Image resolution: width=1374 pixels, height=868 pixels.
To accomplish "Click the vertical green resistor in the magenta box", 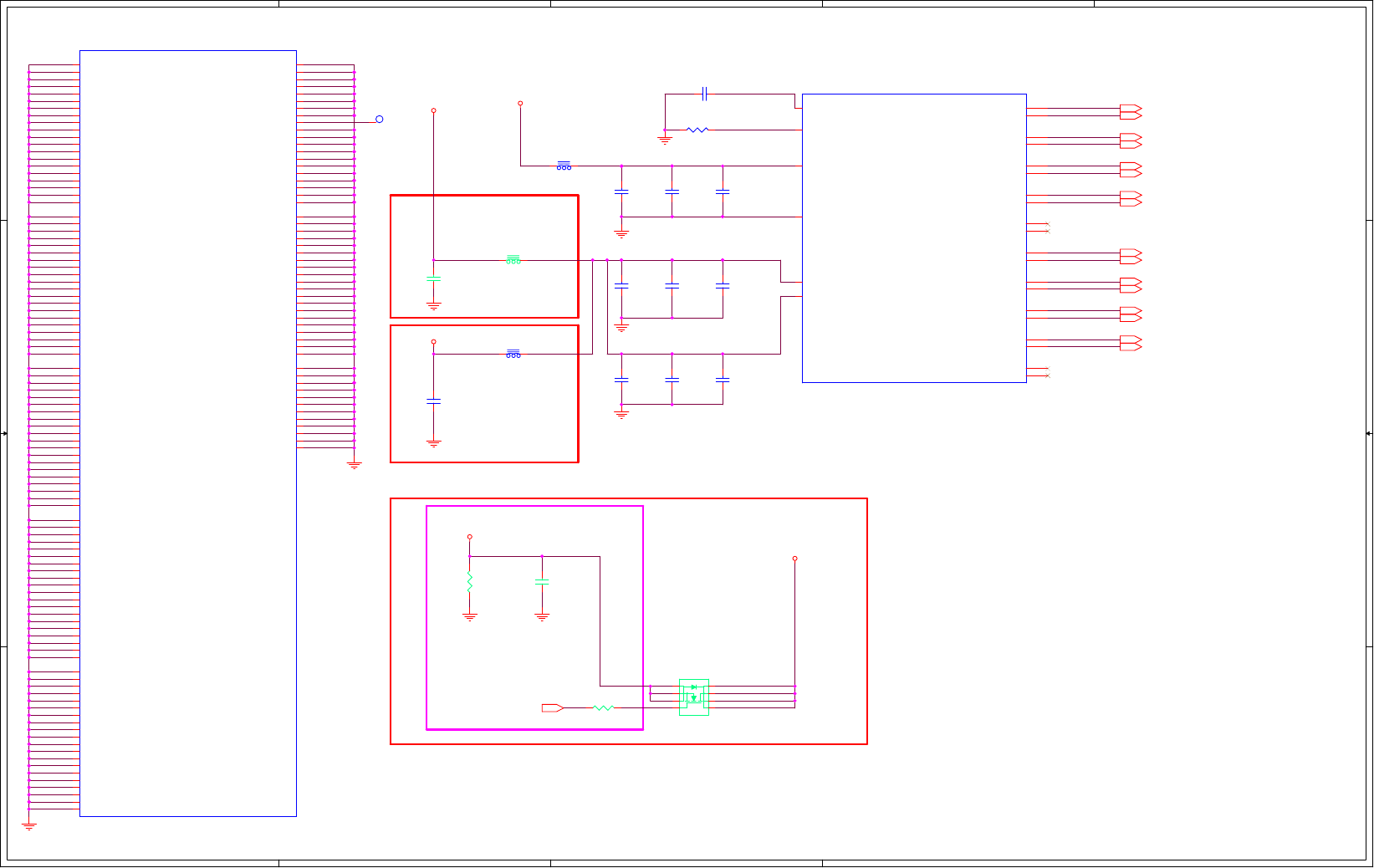I will coord(470,582).
